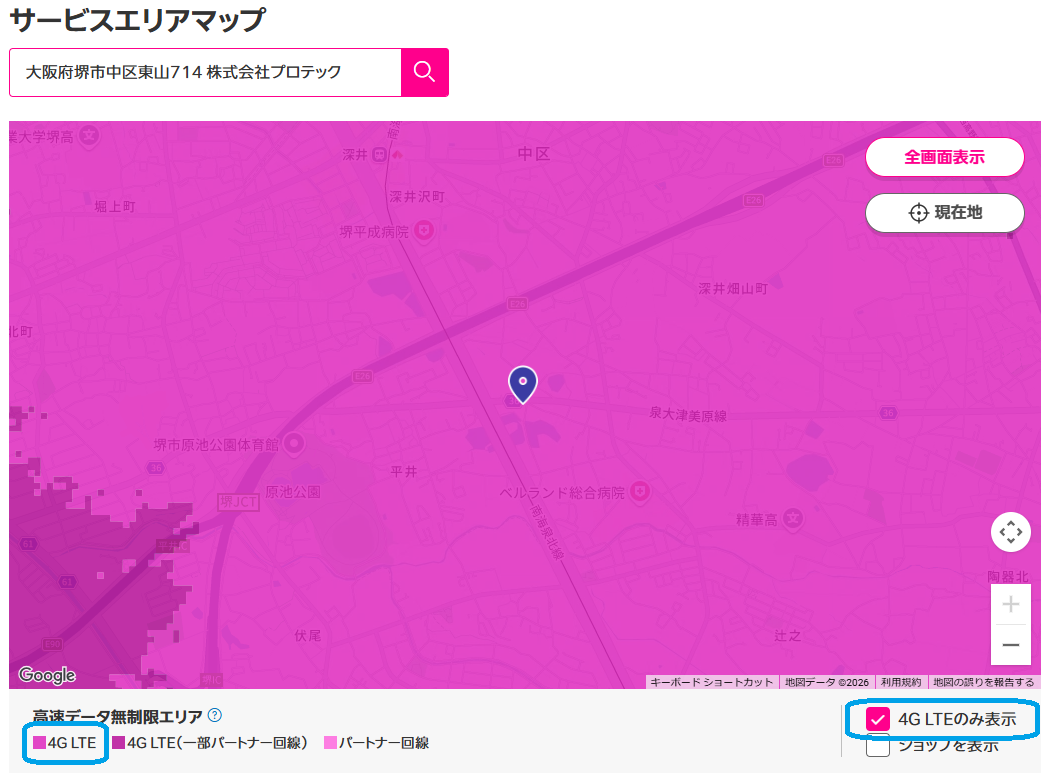1045x778 pixels.
Task: Click the 深井畑山町 map label
Action: 733,289
